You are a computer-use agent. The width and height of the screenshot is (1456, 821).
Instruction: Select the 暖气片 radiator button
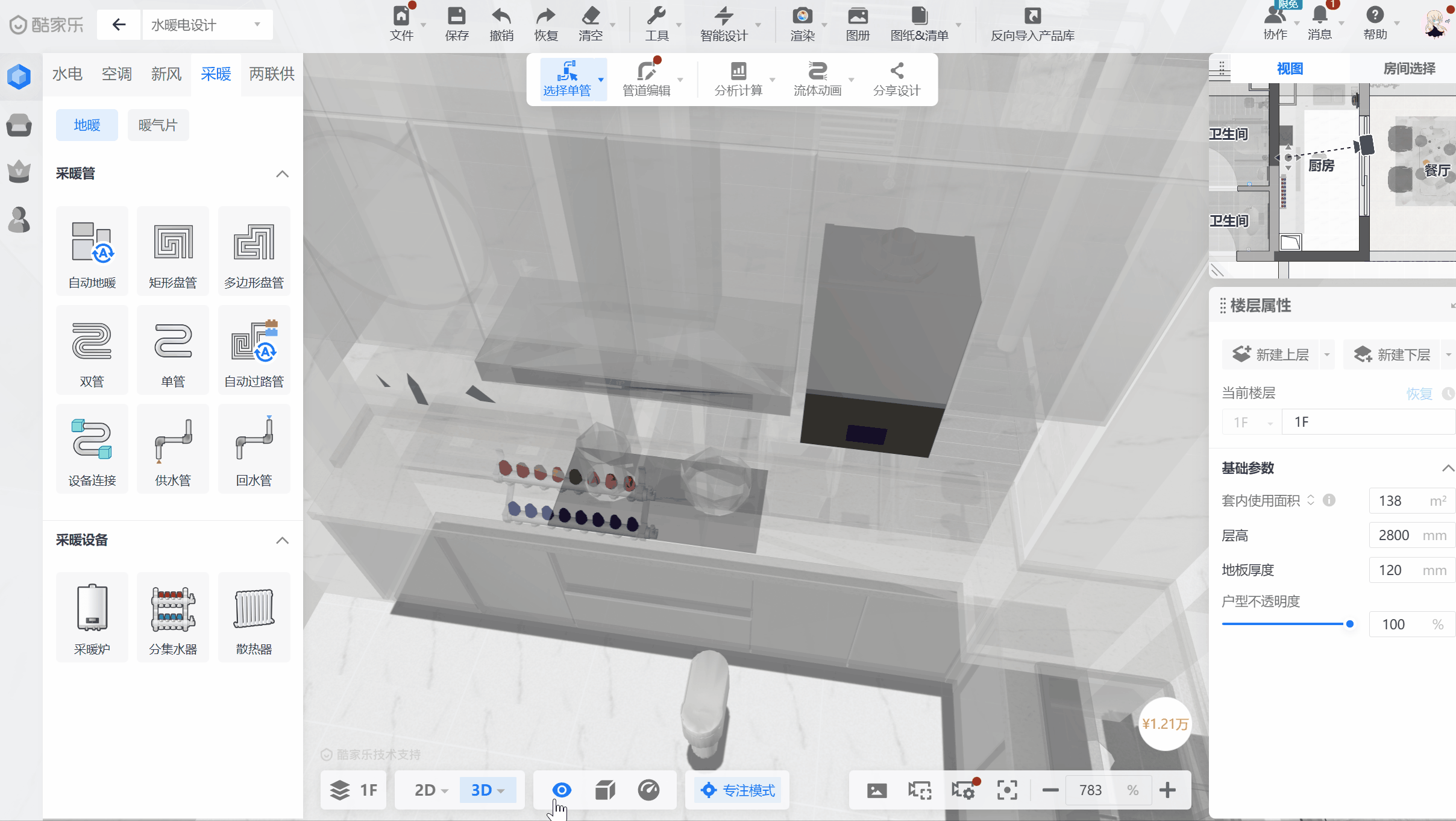(158, 125)
